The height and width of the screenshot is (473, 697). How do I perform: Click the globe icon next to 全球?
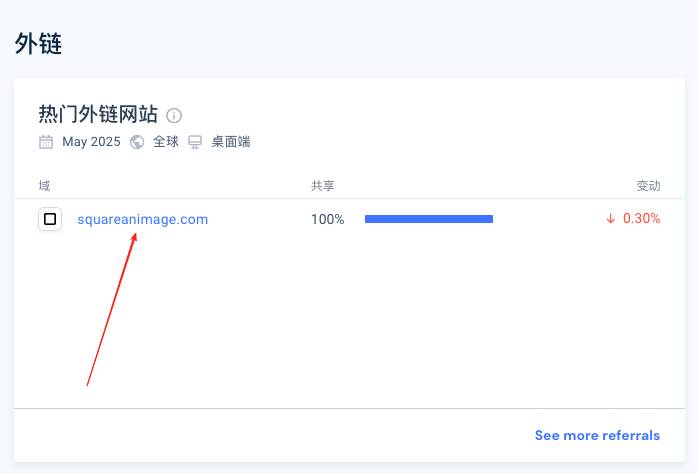(137, 142)
